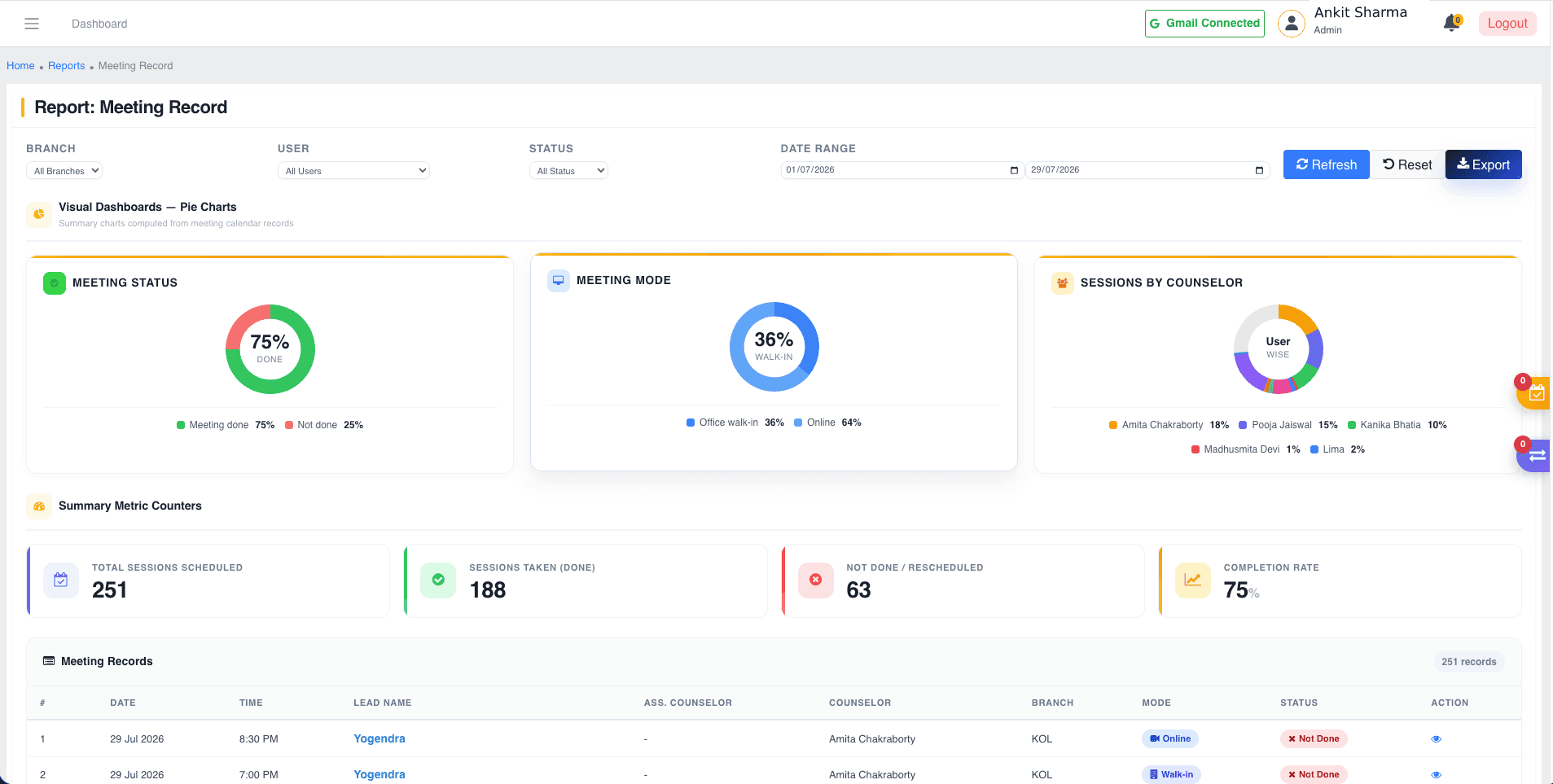Screen dimensions: 1553x784
Task: Click the Ankit Sharma user name
Action: pos(1360,12)
